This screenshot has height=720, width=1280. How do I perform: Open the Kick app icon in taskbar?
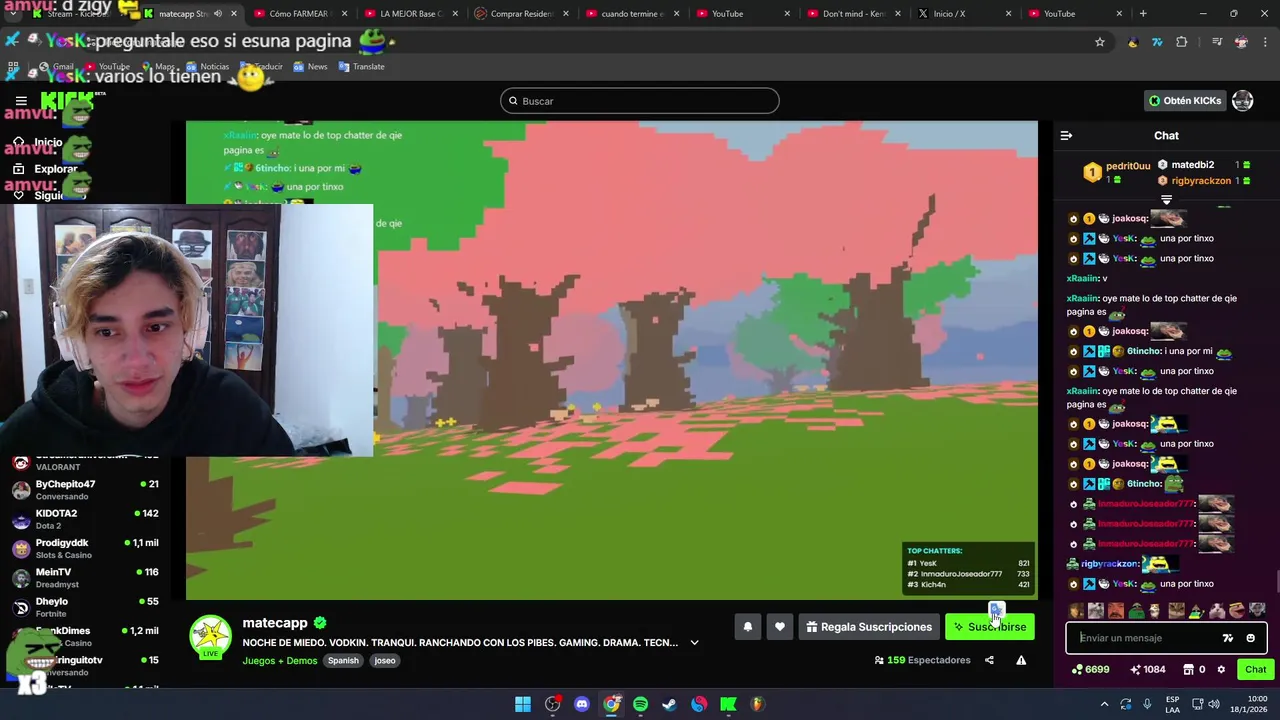(728, 704)
